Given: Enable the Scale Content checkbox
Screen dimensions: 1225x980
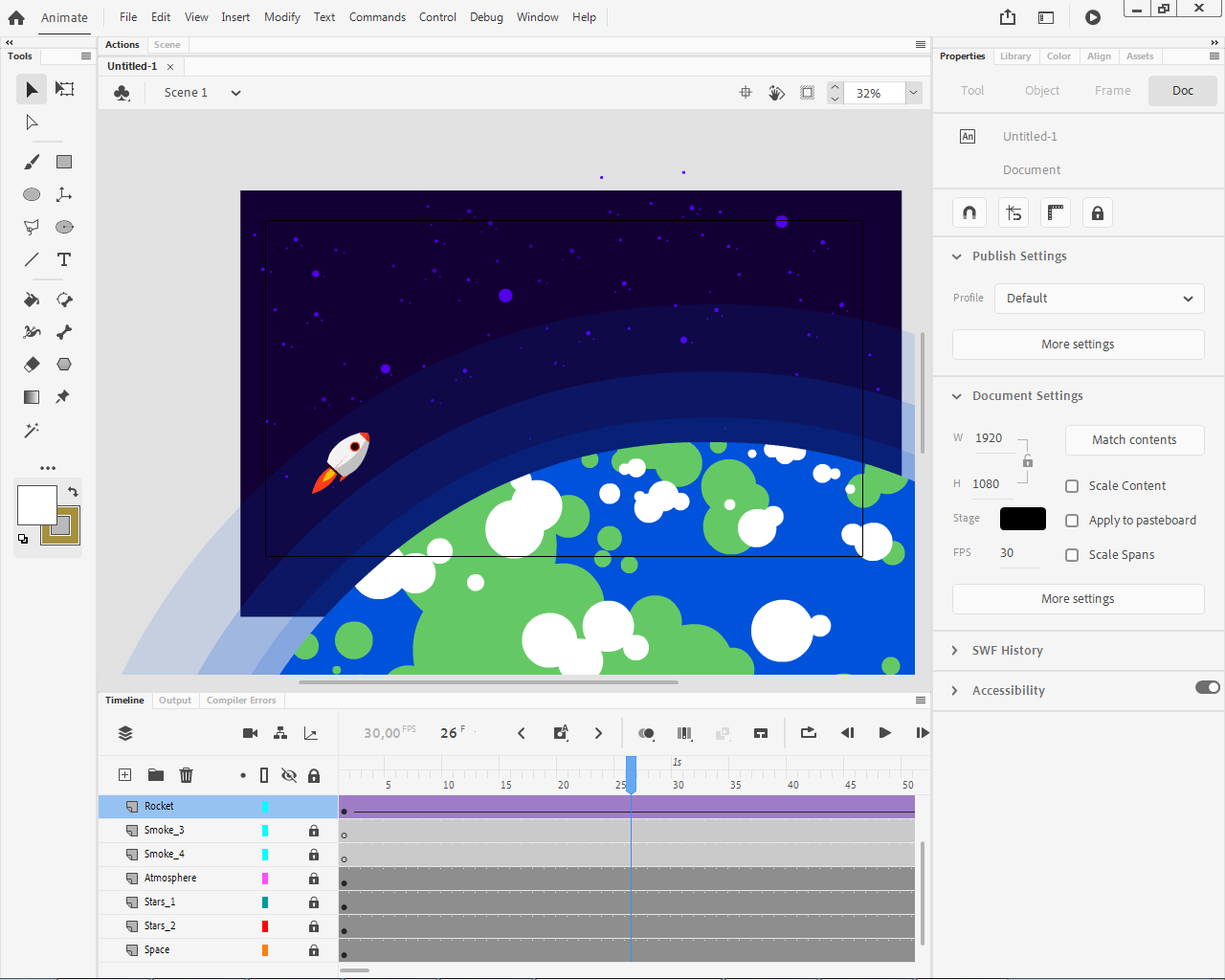Looking at the screenshot, I should tap(1072, 486).
